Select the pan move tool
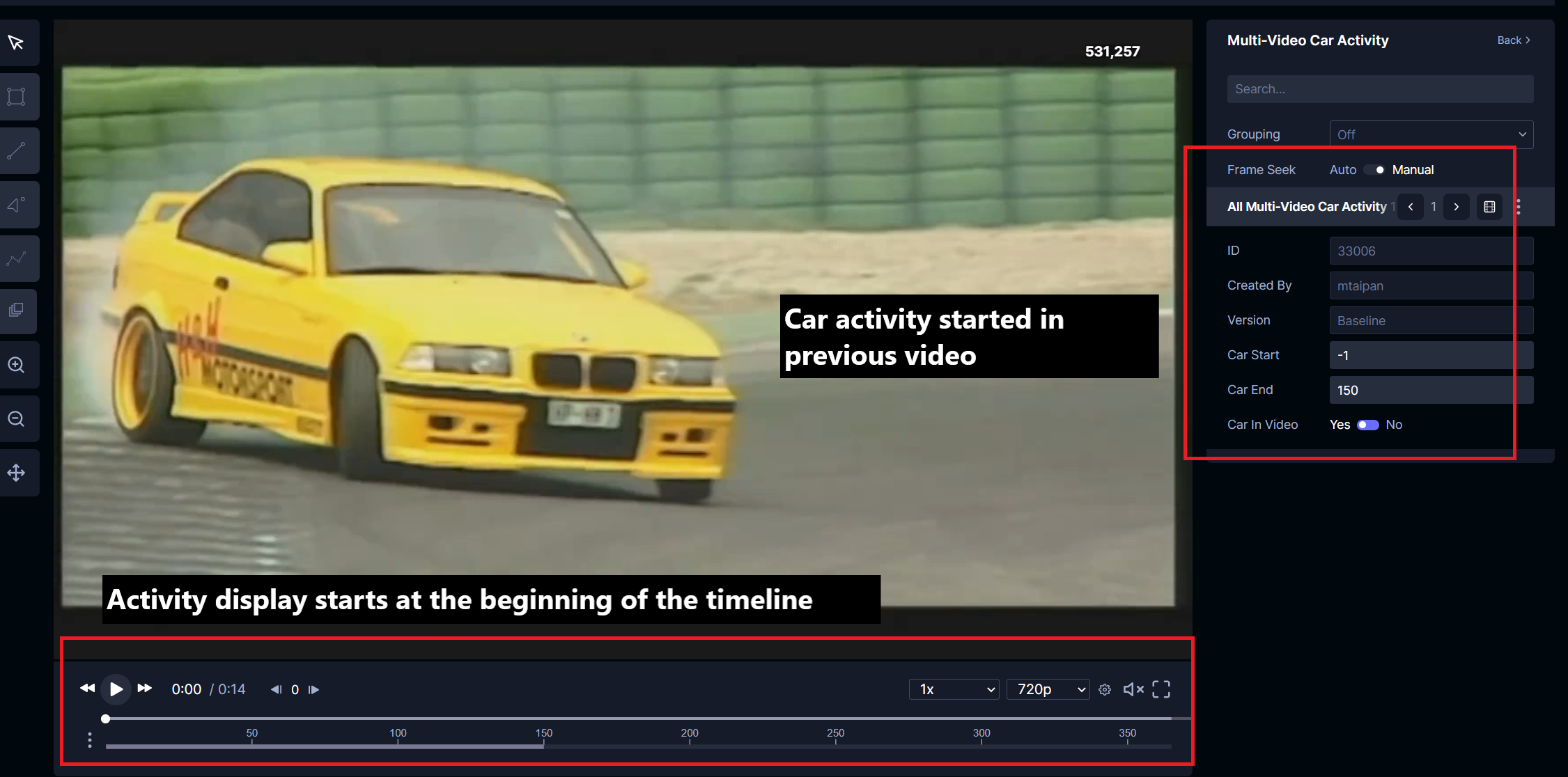The height and width of the screenshot is (777, 1568). click(x=16, y=473)
